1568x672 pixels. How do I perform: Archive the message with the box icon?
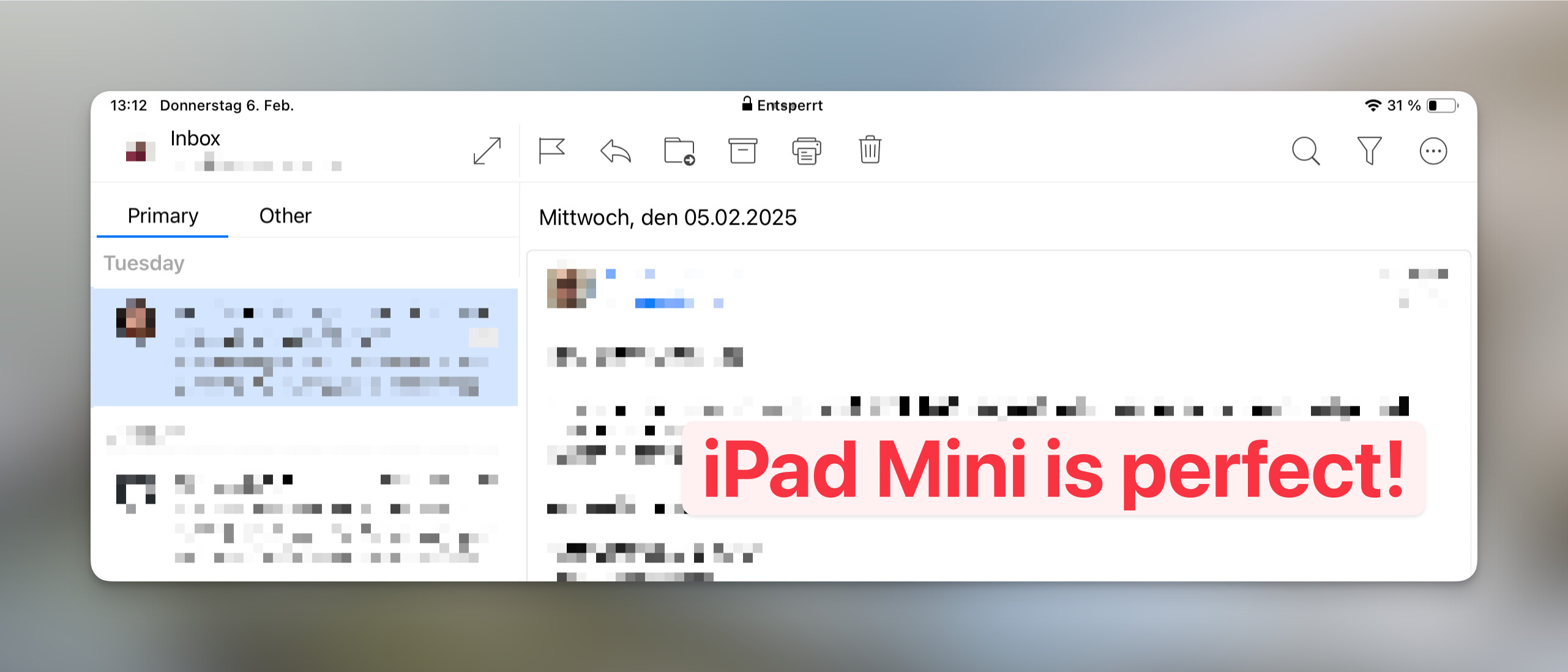(x=742, y=151)
